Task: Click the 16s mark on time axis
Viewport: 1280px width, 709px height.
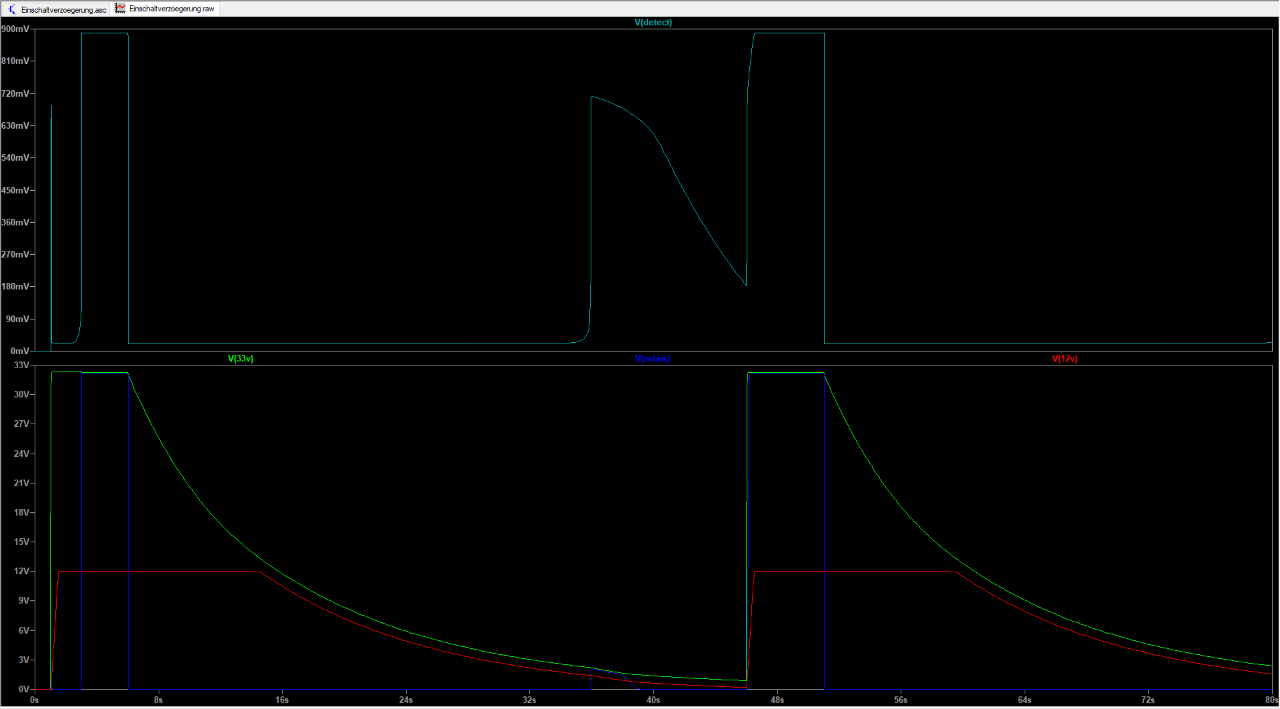Action: [x=282, y=700]
